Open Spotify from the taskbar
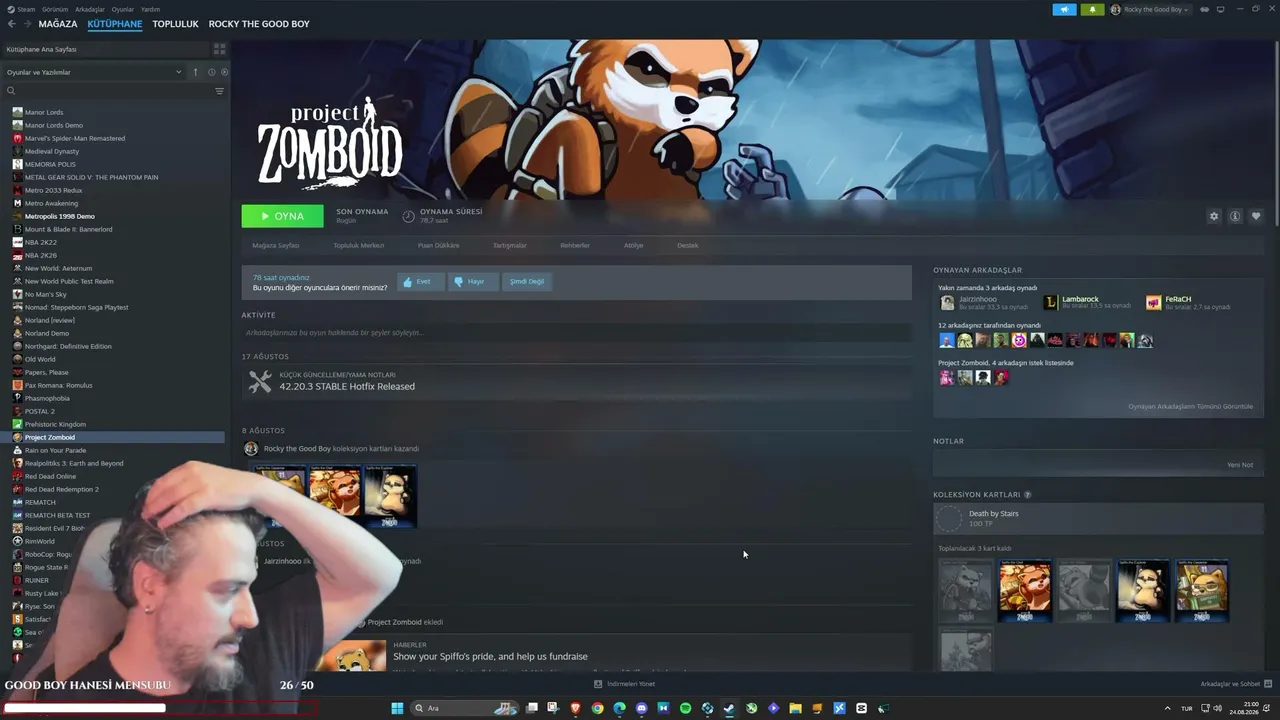1280x720 pixels. pyautogui.click(x=685, y=708)
